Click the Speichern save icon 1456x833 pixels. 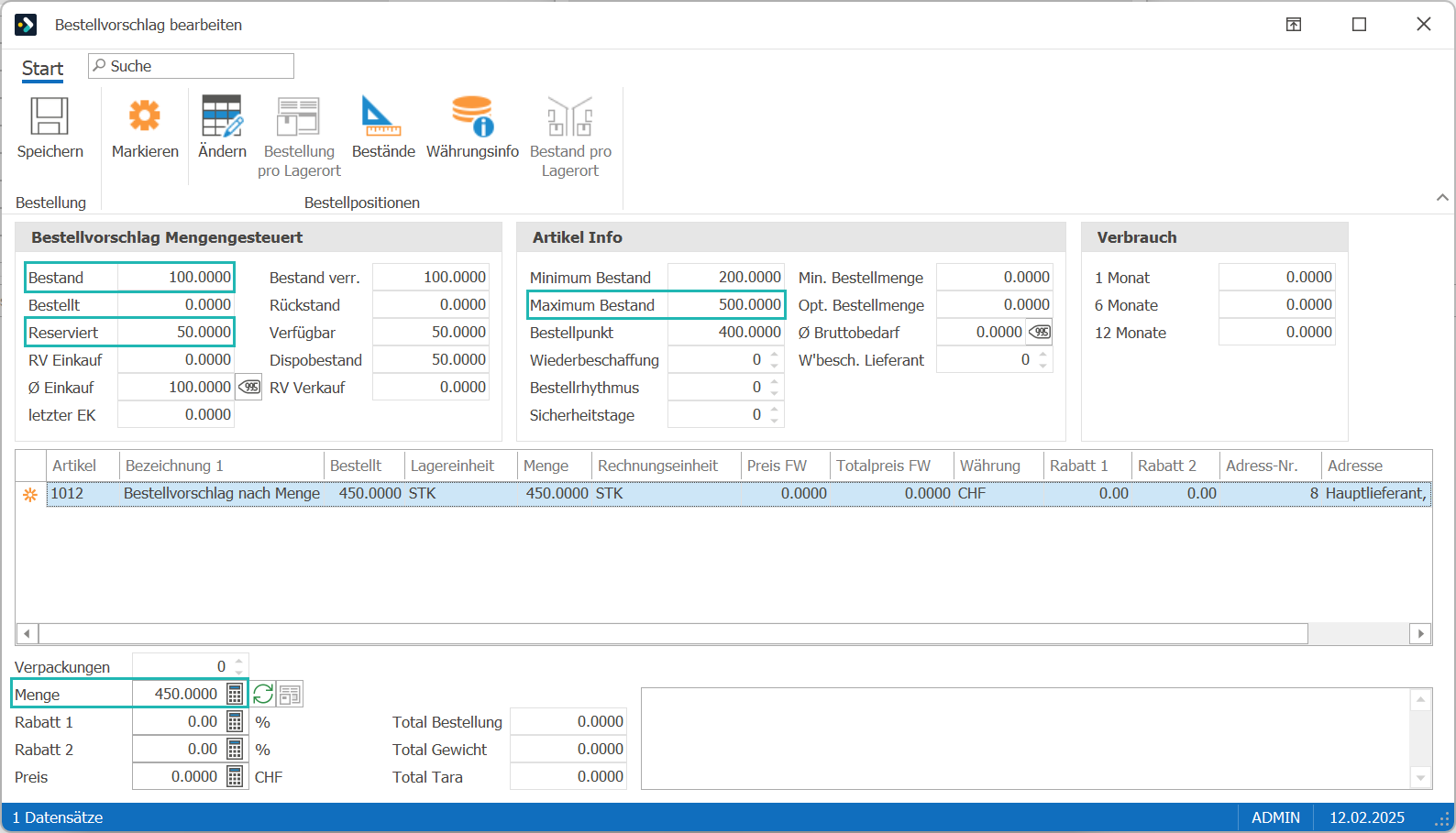[x=50, y=117]
